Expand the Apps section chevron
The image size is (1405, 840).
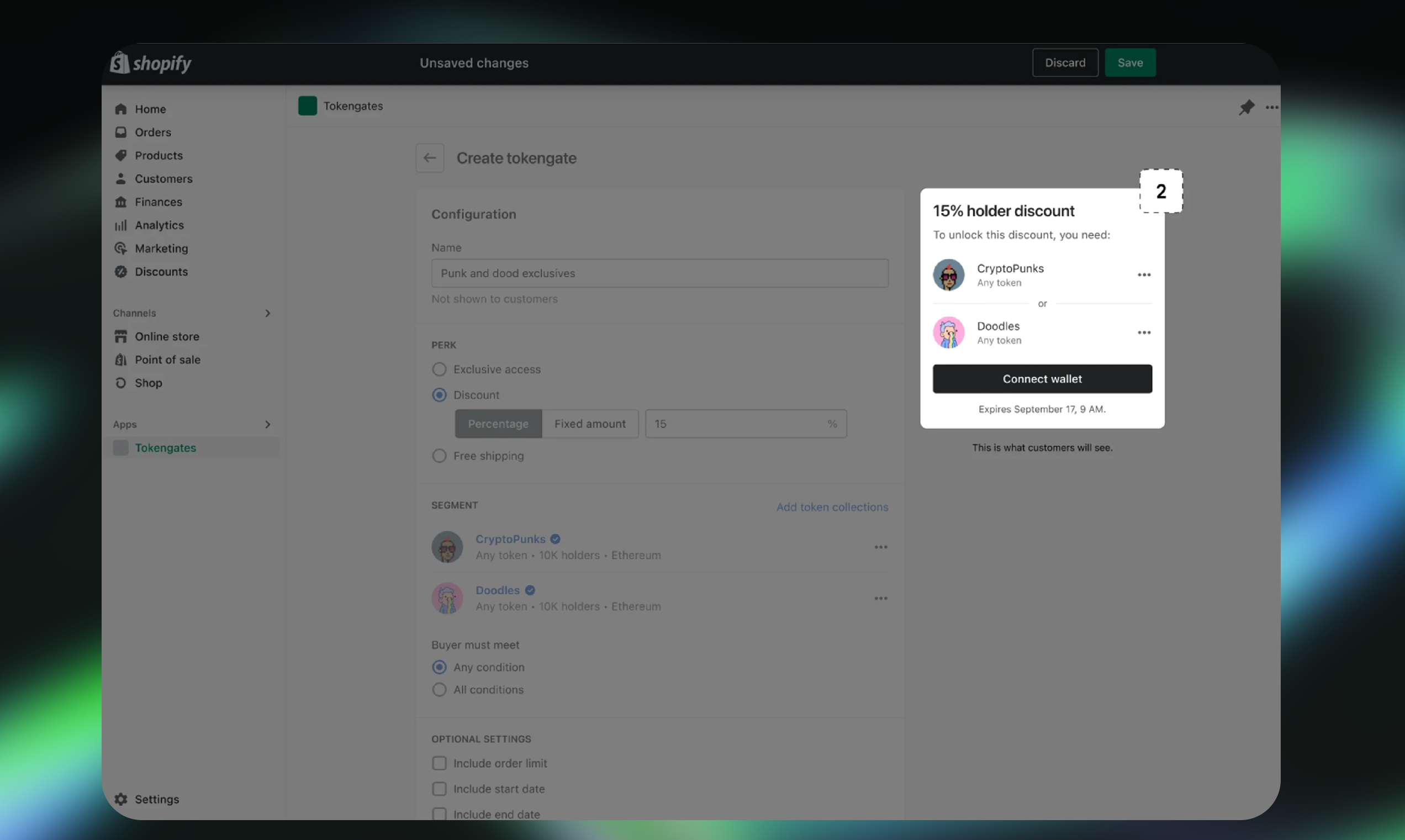[268, 424]
